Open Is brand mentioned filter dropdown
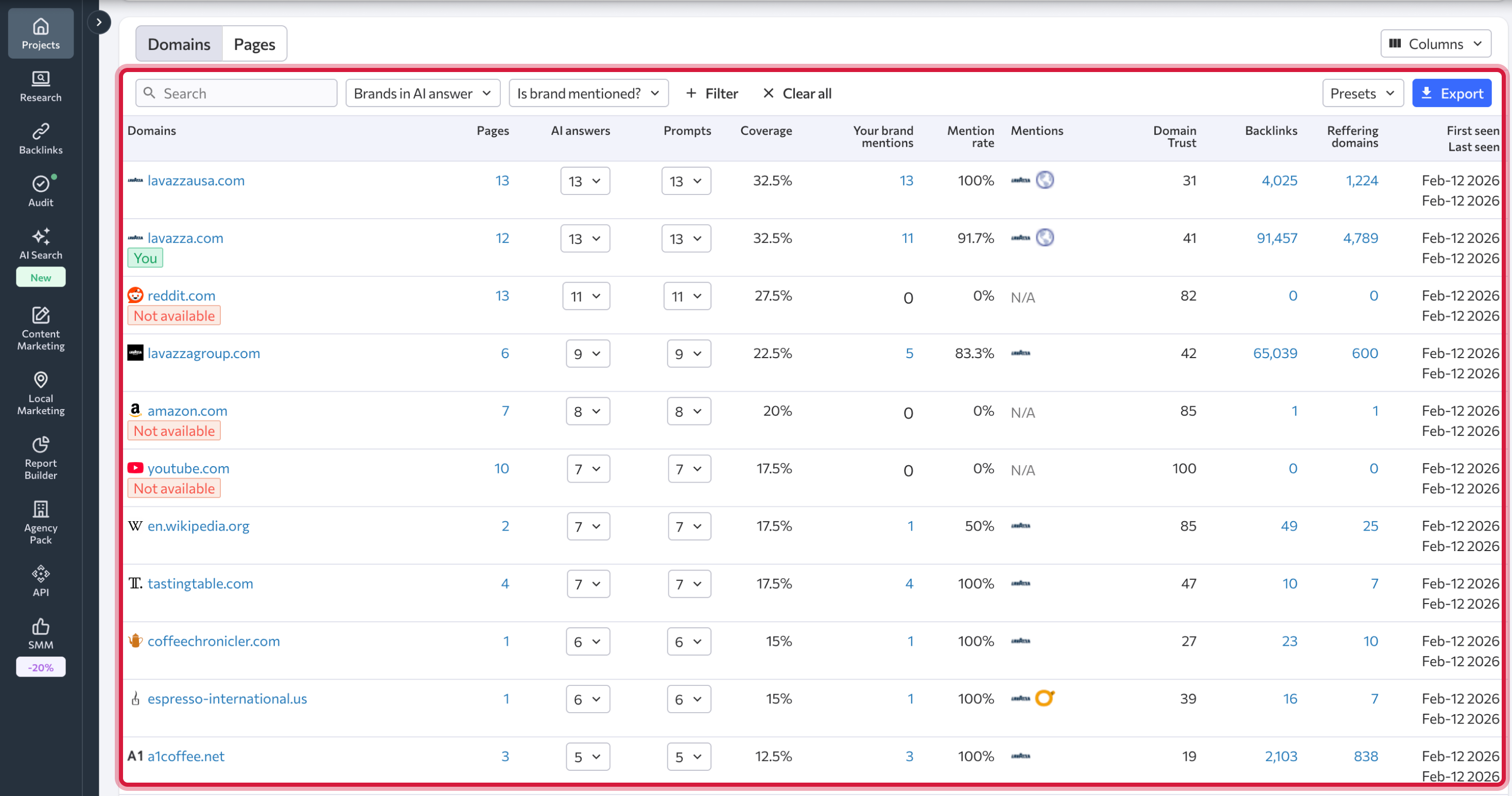This screenshot has width=1512, height=796. click(x=587, y=93)
